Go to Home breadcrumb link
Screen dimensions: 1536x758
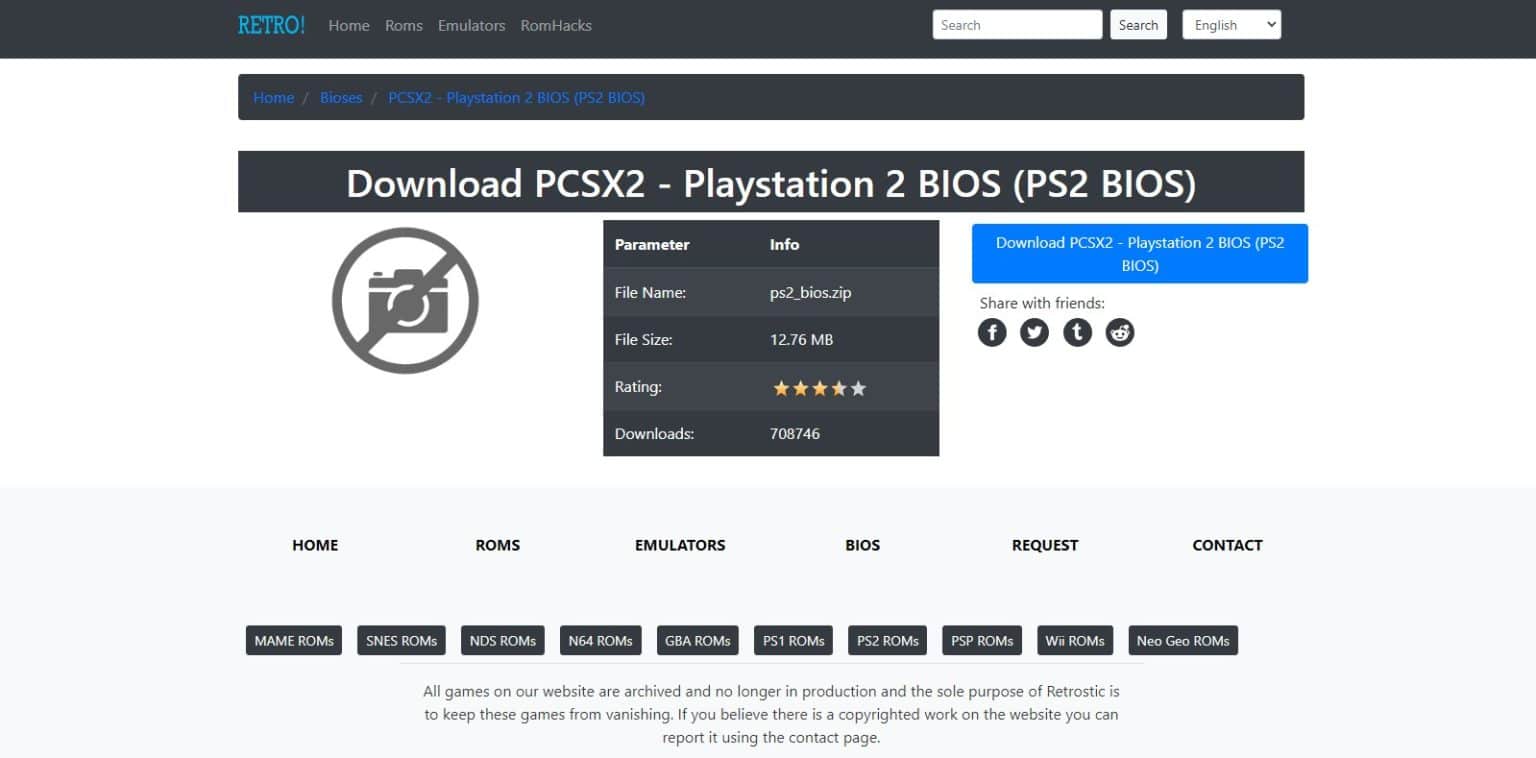pos(273,97)
